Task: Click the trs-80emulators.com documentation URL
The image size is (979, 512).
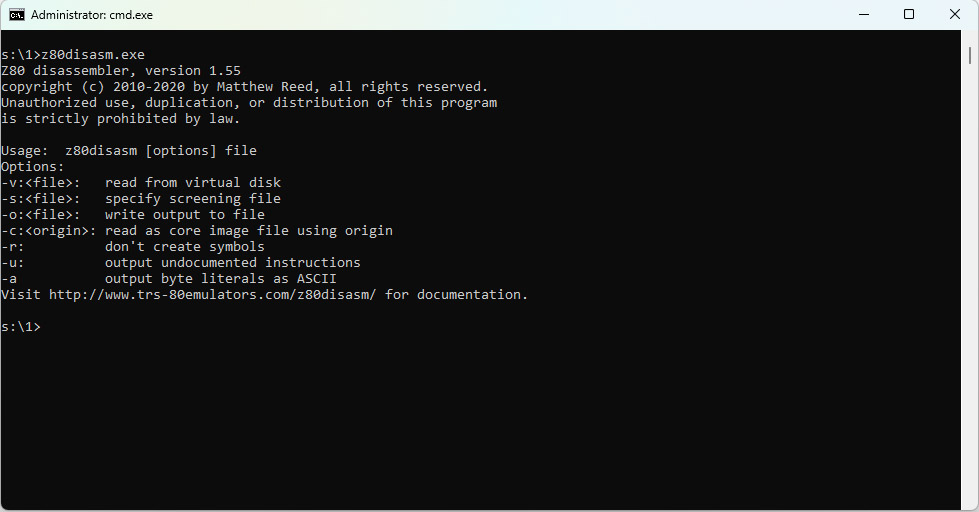Action: 212,295
